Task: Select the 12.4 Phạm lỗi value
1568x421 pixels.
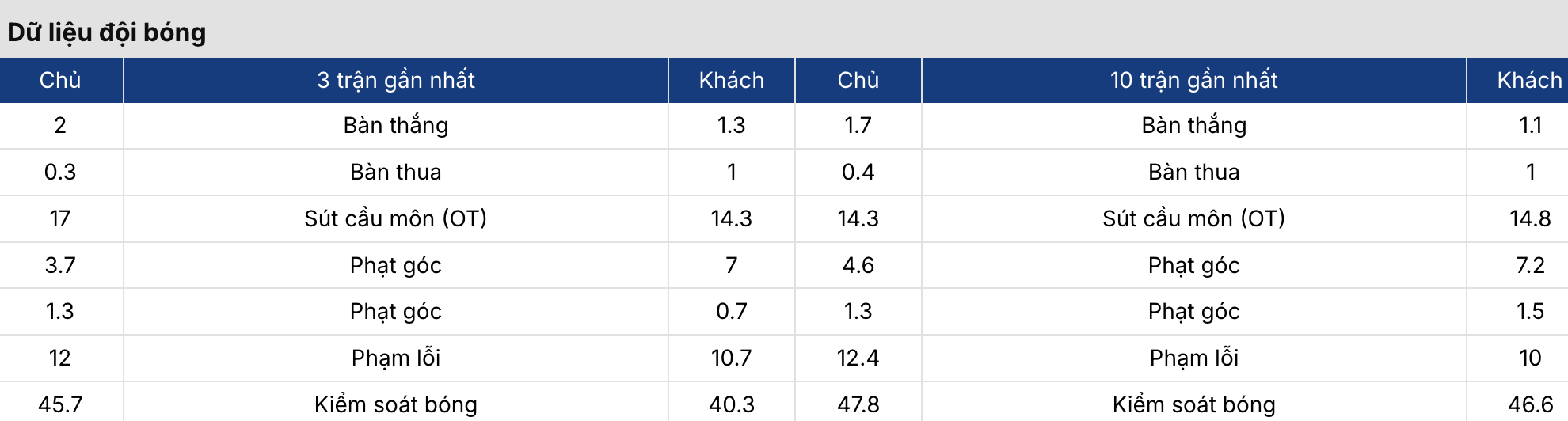Action: pos(858,358)
